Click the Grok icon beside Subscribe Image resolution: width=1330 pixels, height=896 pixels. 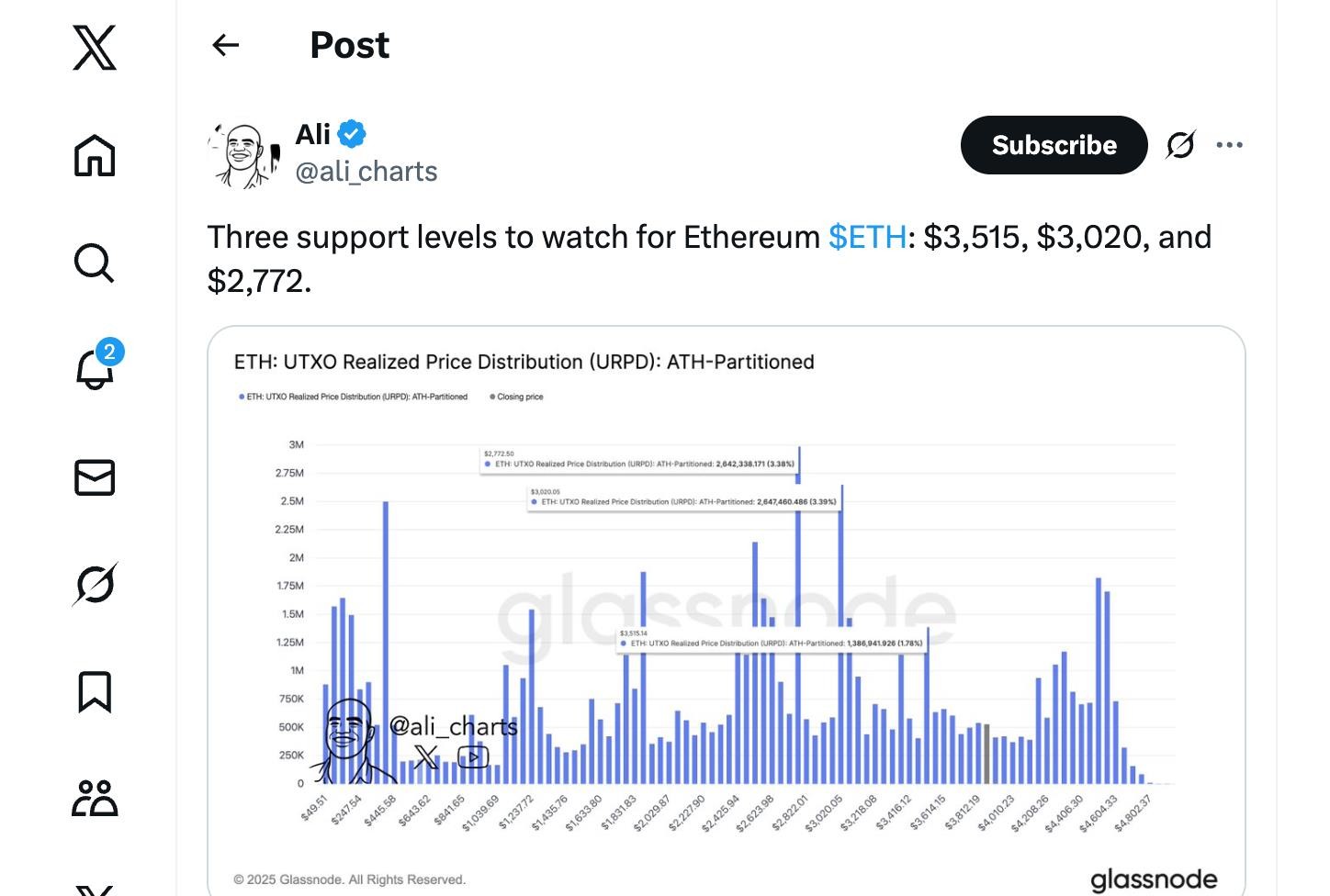coord(1180,145)
